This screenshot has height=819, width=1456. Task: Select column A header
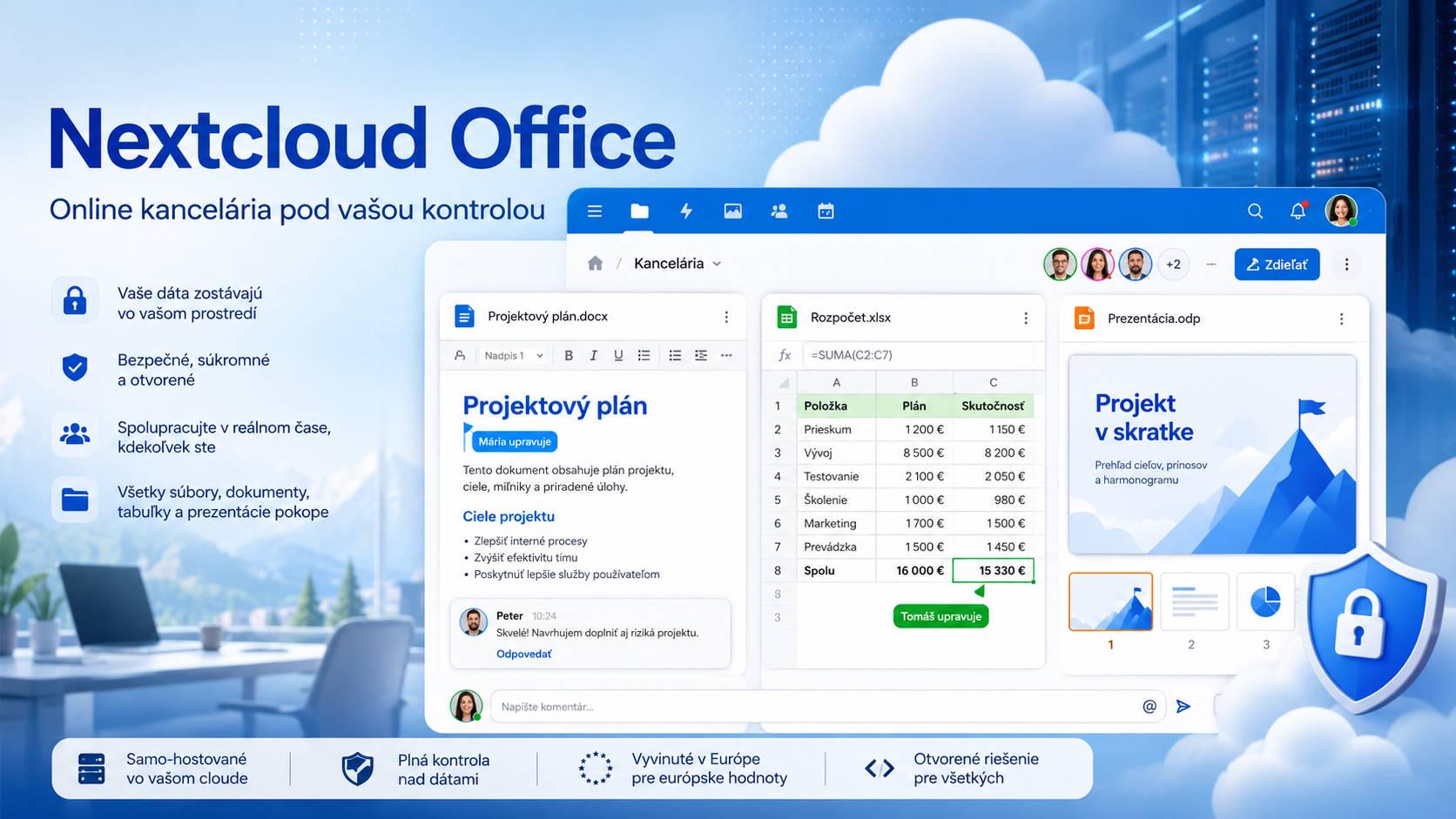pyautogui.click(x=836, y=382)
